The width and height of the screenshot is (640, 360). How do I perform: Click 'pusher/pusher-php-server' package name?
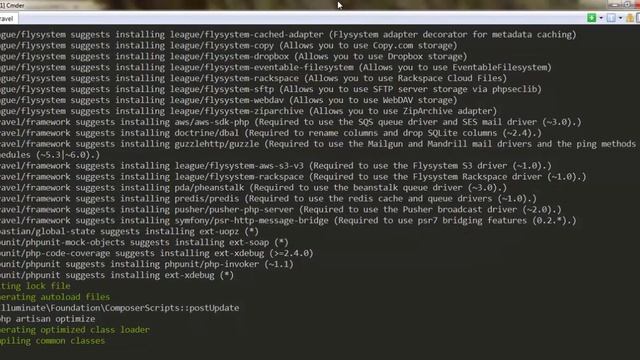coord(234,210)
